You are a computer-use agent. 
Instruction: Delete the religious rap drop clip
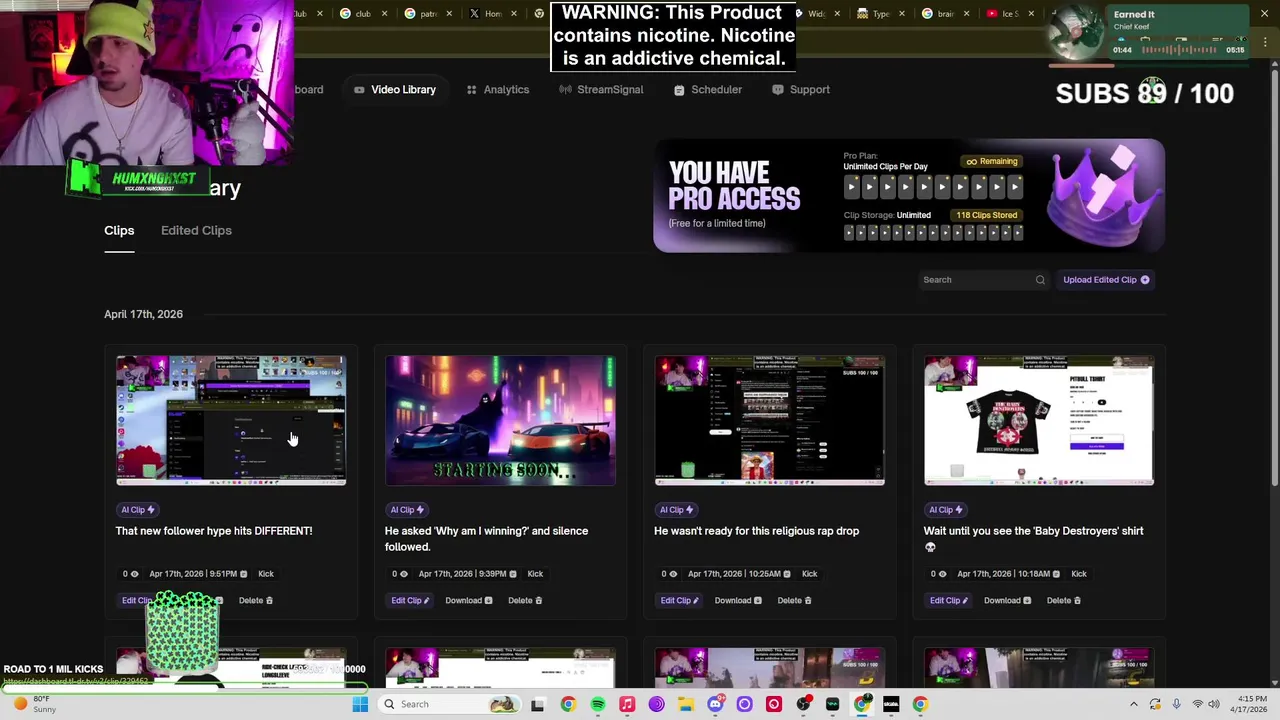pyautogui.click(x=794, y=601)
